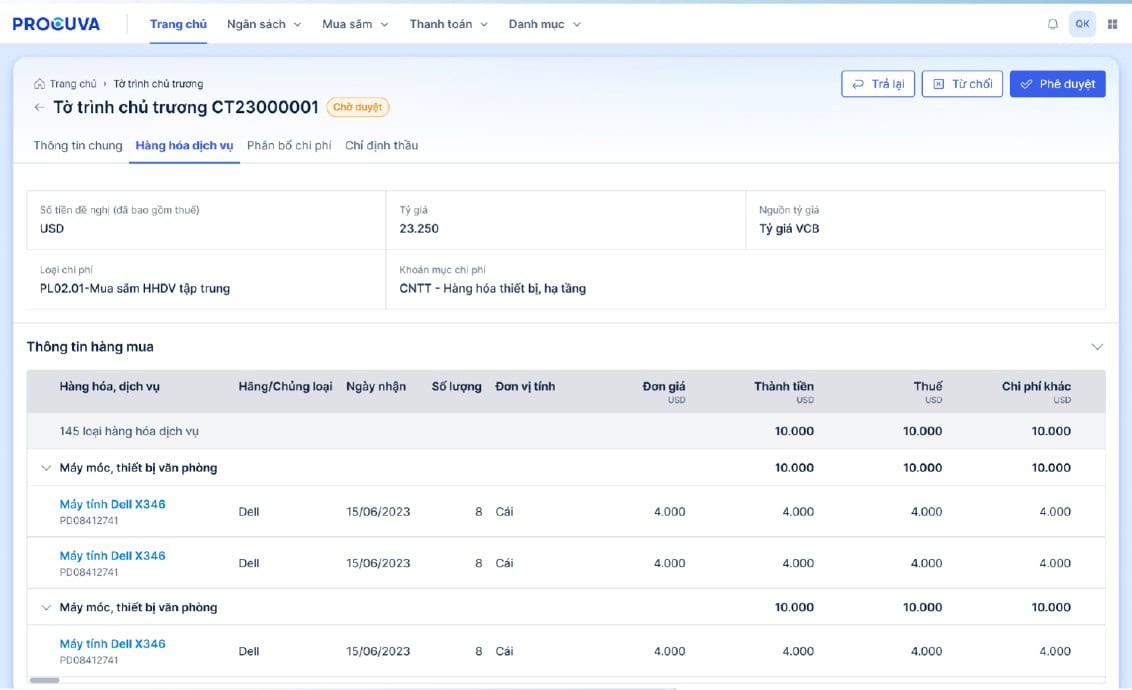
Task: Select the Hàng hóa dịch vụ tab
Action: pyautogui.click(x=184, y=145)
